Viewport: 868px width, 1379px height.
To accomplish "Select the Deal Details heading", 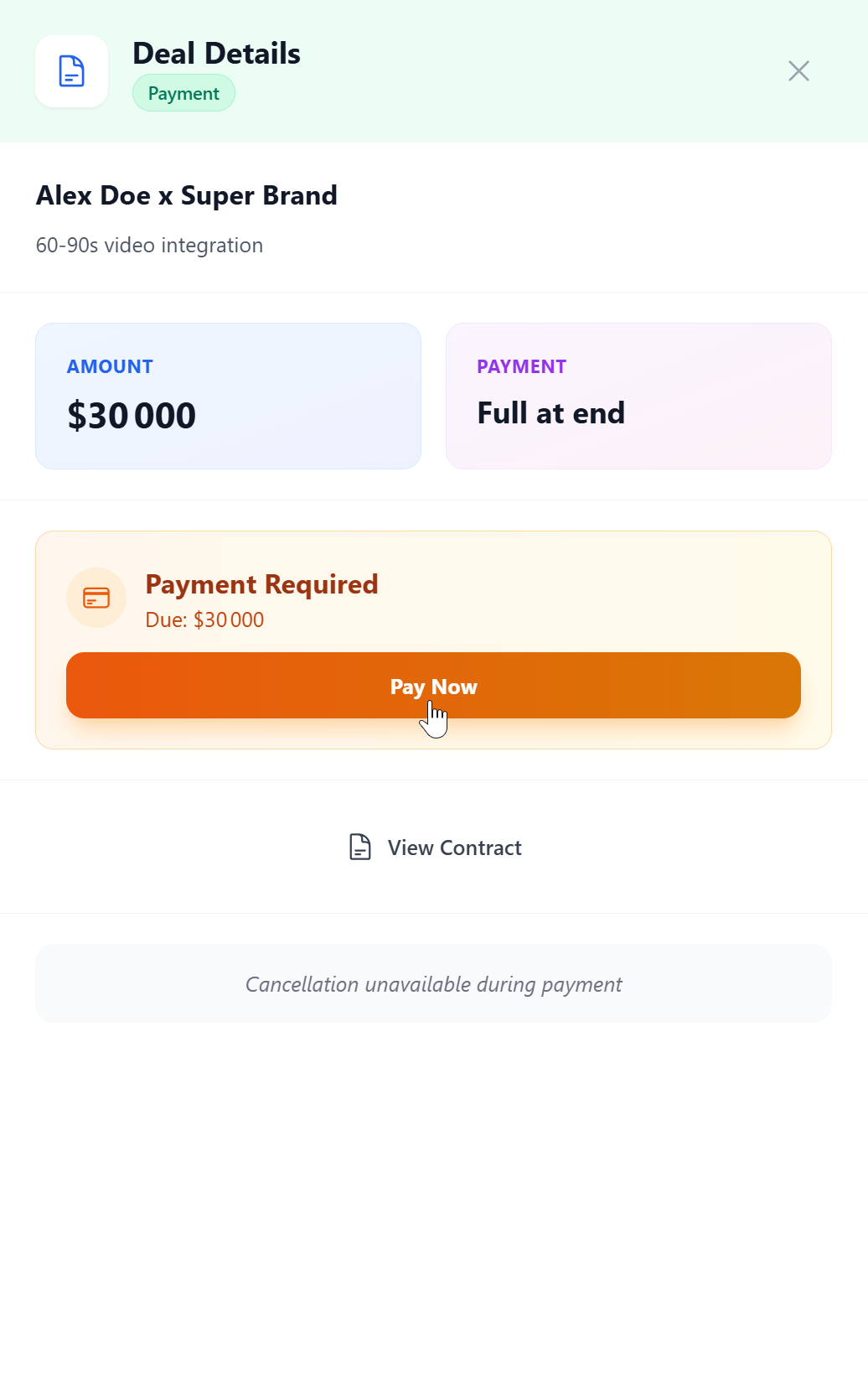I will (x=216, y=54).
